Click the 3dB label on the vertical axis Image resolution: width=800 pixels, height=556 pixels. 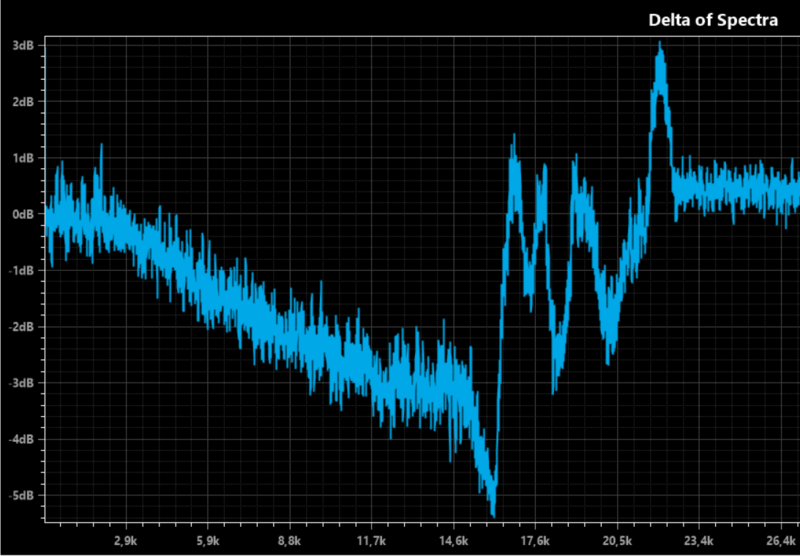23,45
